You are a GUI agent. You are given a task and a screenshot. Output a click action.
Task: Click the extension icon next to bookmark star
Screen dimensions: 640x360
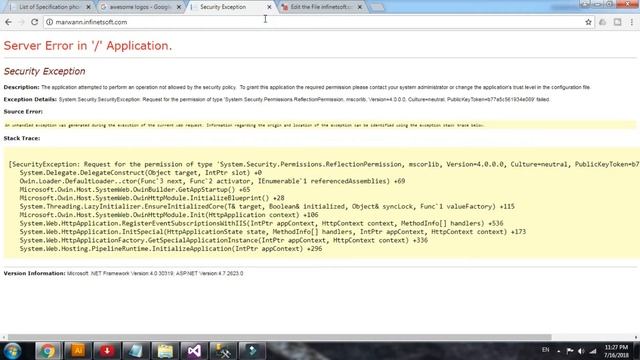pyautogui.click(x=602, y=22)
